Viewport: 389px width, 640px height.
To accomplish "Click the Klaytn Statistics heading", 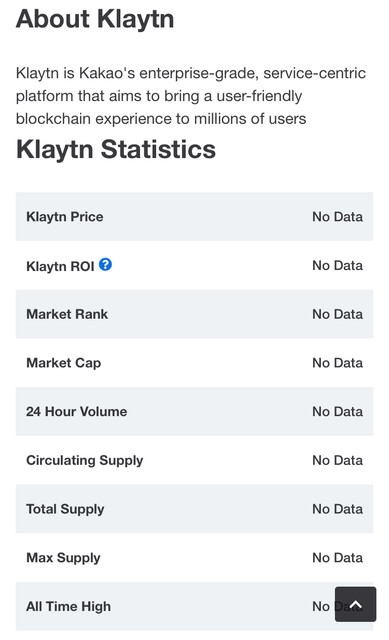I will click(x=116, y=149).
